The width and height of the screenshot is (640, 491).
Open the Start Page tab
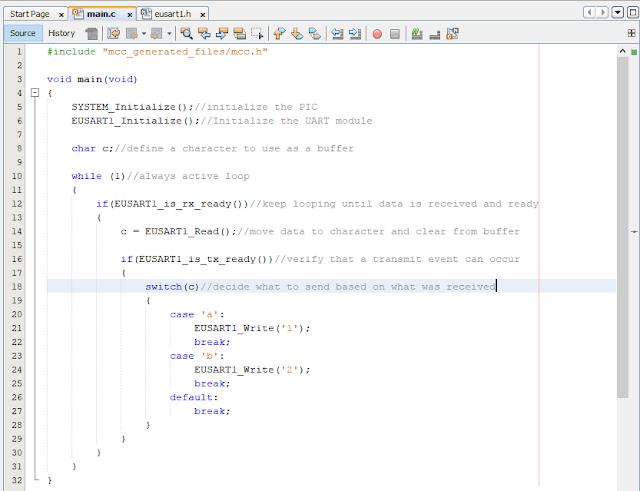pos(30,14)
